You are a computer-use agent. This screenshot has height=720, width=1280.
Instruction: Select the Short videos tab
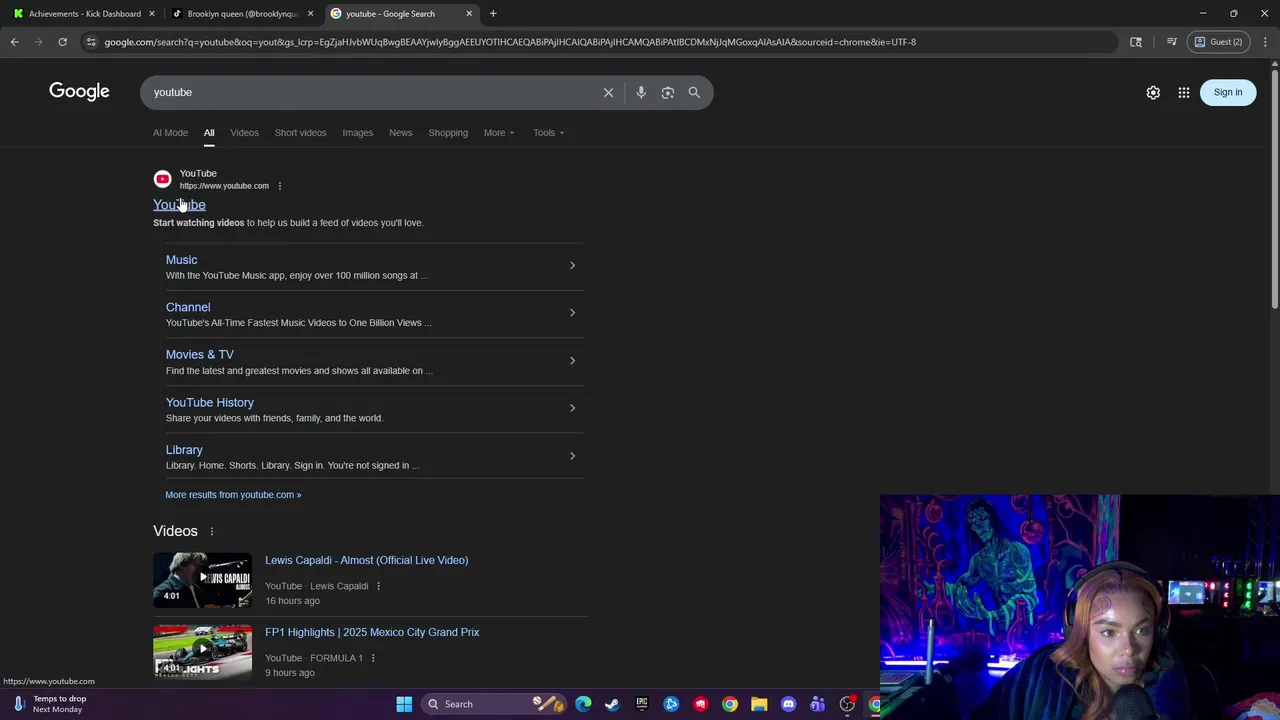click(x=300, y=133)
